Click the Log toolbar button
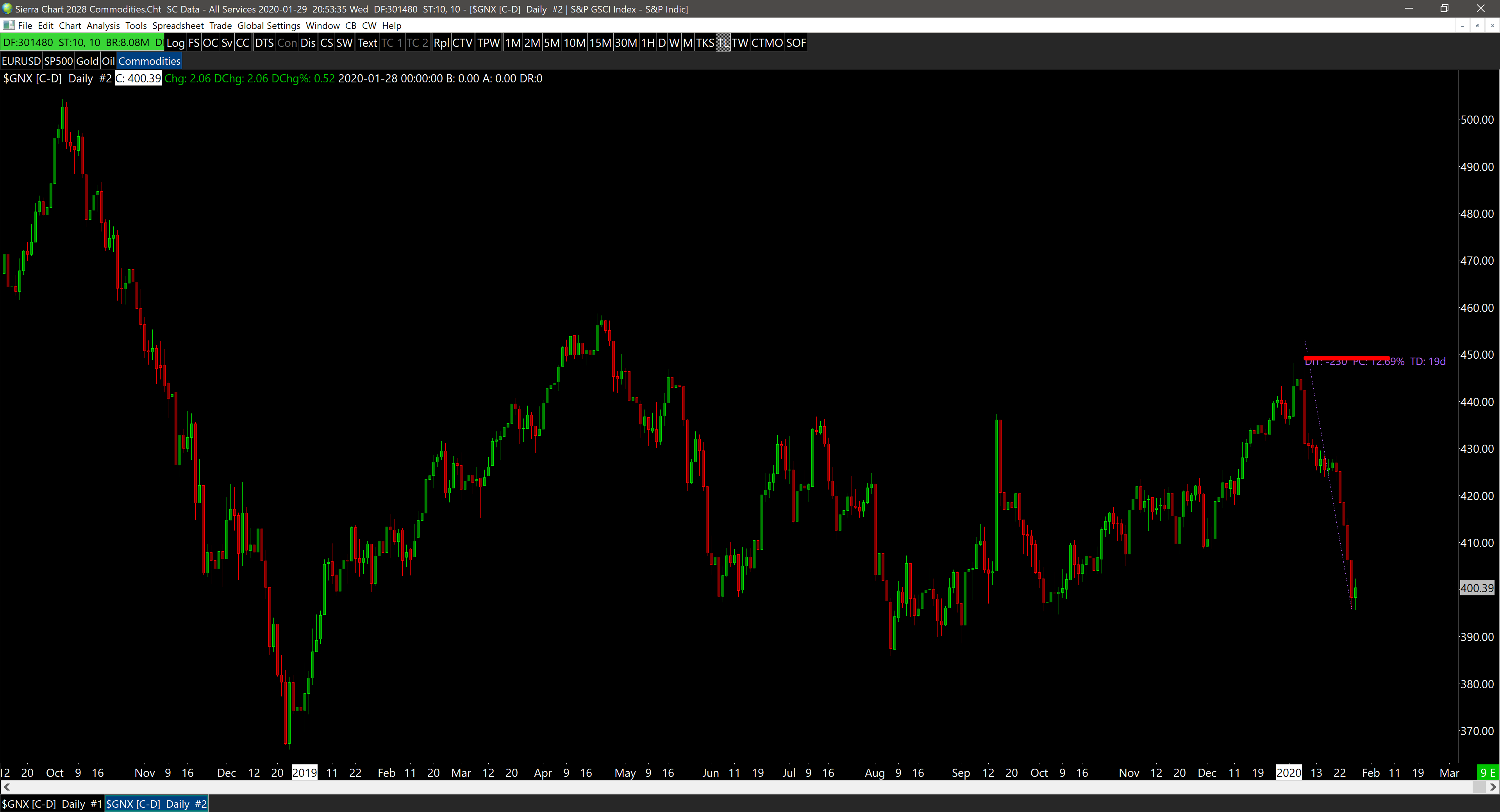The width and height of the screenshot is (1500, 812). tap(175, 43)
